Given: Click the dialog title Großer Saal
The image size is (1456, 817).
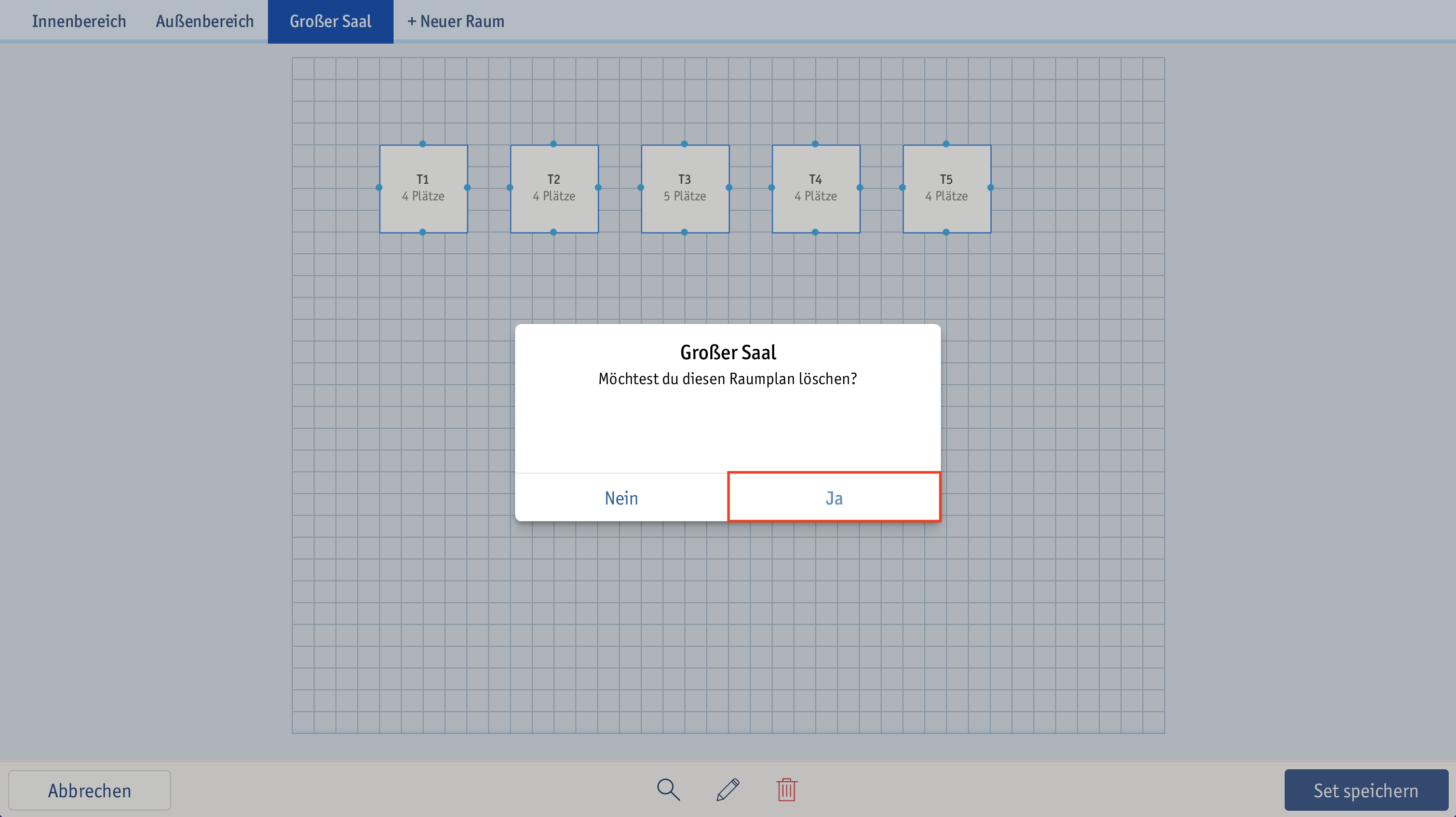Looking at the screenshot, I should [x=728, y=352].
